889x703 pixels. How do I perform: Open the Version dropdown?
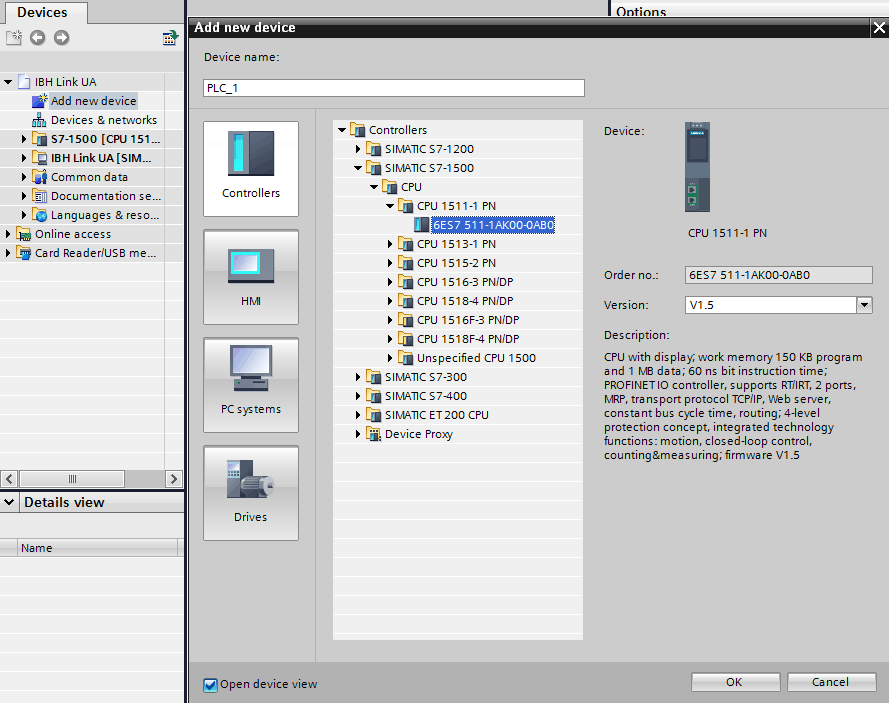[865, 305]
